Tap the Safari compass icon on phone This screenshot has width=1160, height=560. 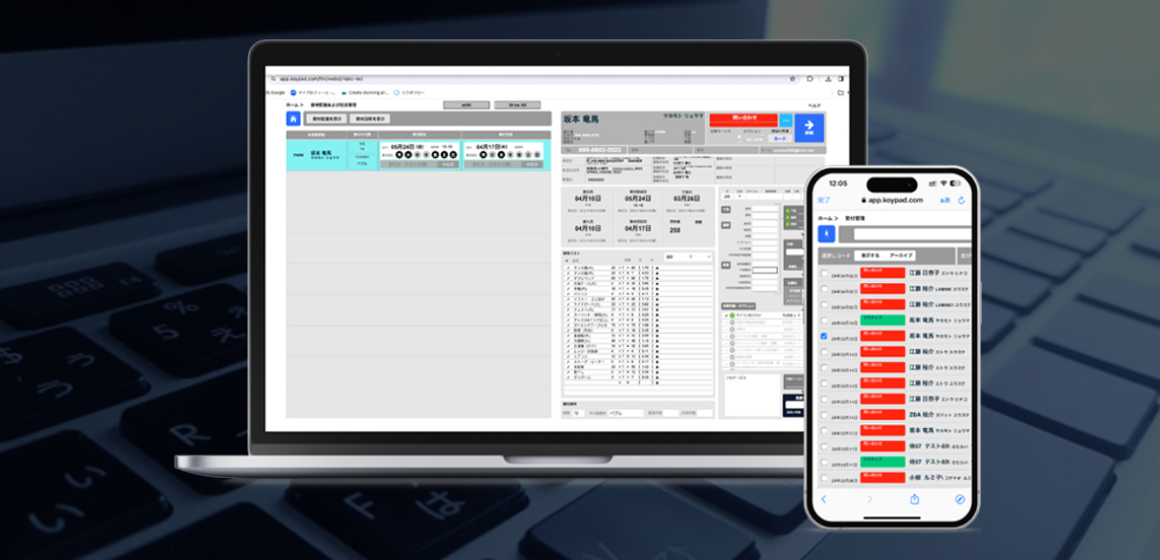[960, 498]
